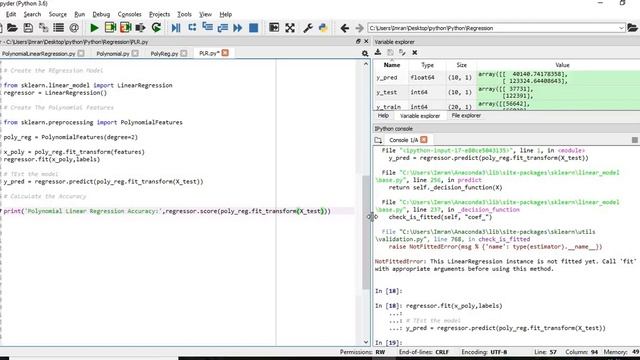Close the Polynomial.py tab
Image resolution: width=640 pixels, height=360 pixels.
(x=135, y=53)
